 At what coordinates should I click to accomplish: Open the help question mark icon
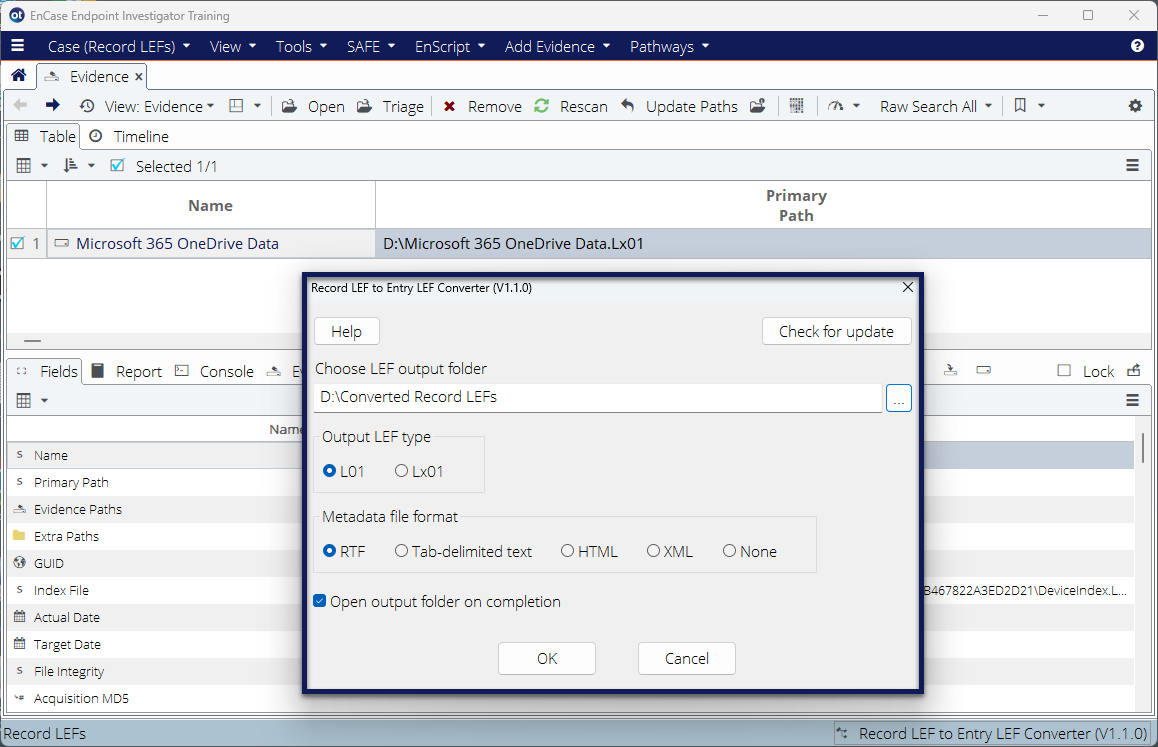(x=1137, y=46)
